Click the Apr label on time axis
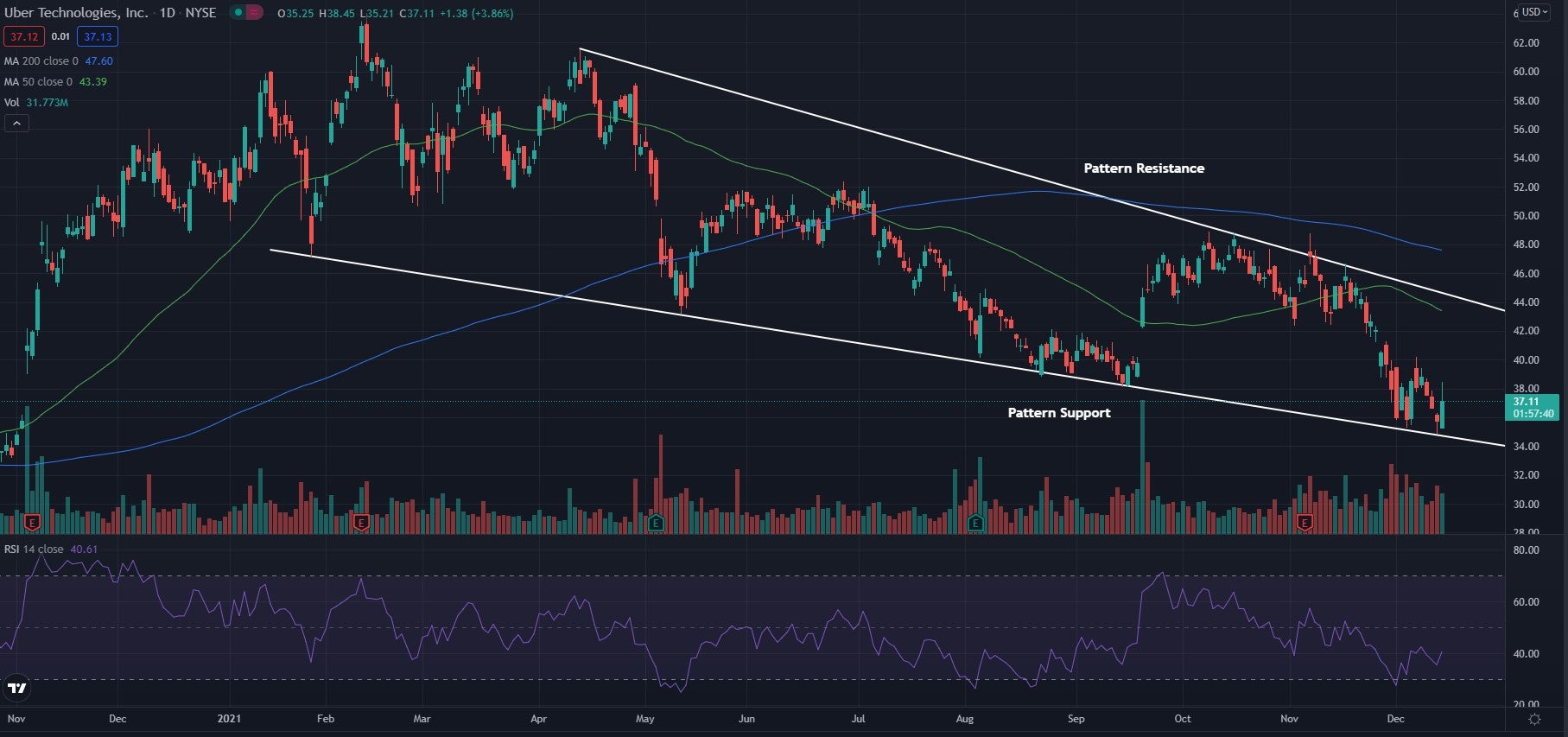1568x737 pixels. coord(538,719)
